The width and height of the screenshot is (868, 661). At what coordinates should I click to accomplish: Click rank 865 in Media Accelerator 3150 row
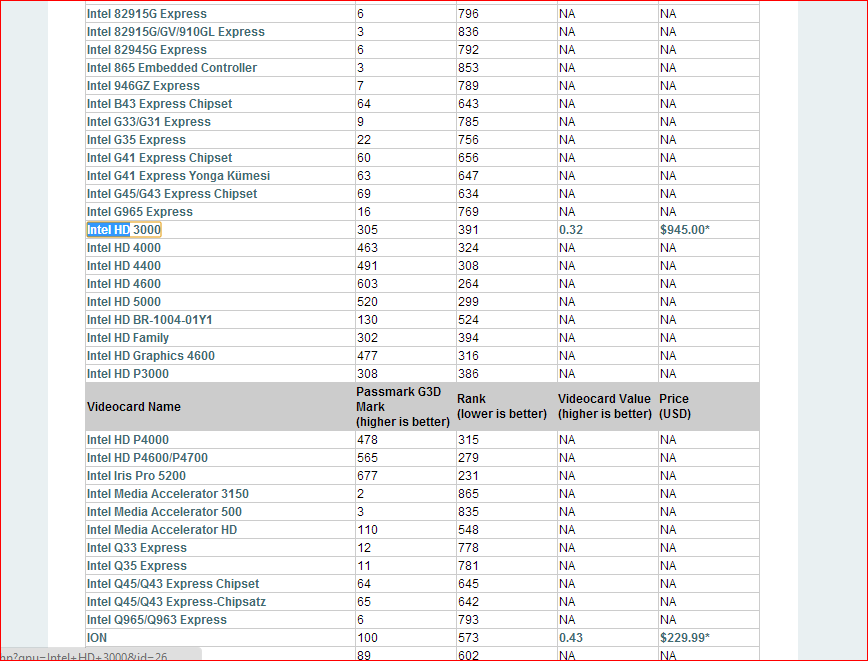[468, 494]
